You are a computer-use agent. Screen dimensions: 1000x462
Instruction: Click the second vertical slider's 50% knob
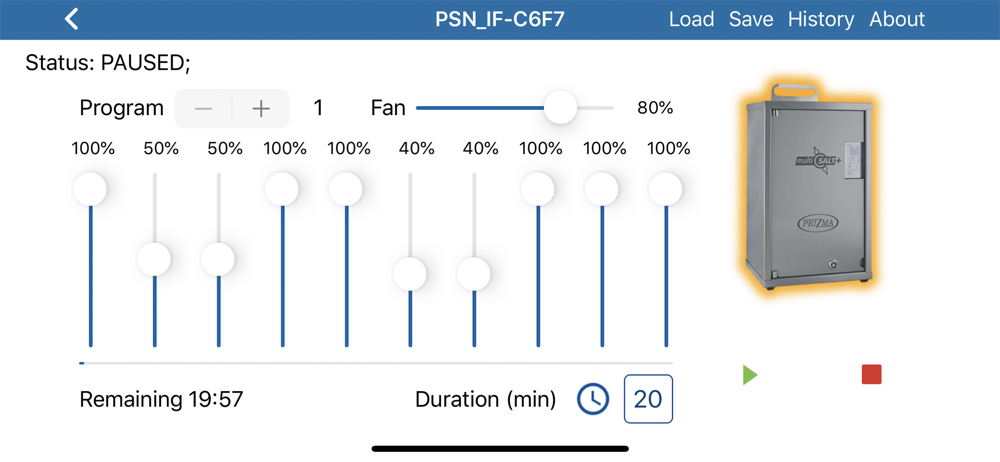(x=154, y=259)
